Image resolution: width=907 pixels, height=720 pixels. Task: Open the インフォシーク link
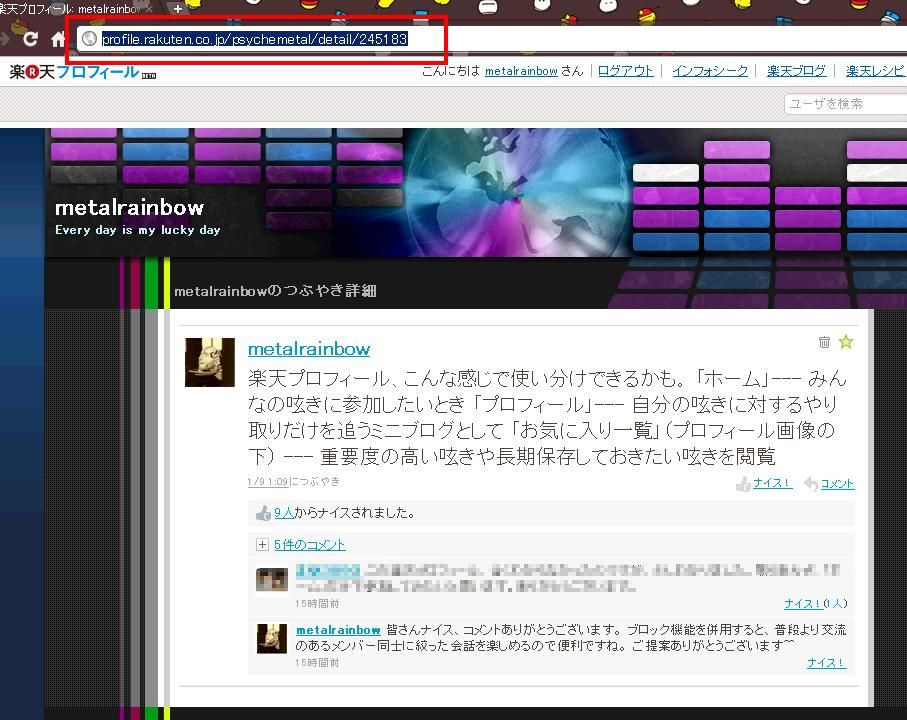[x=710, y=71]
